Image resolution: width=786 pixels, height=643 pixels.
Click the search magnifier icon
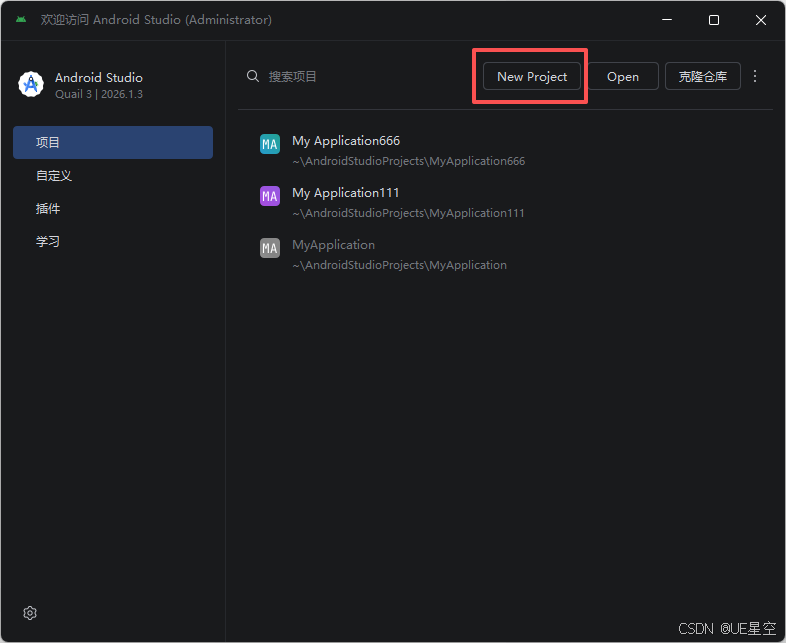[253, 76]
